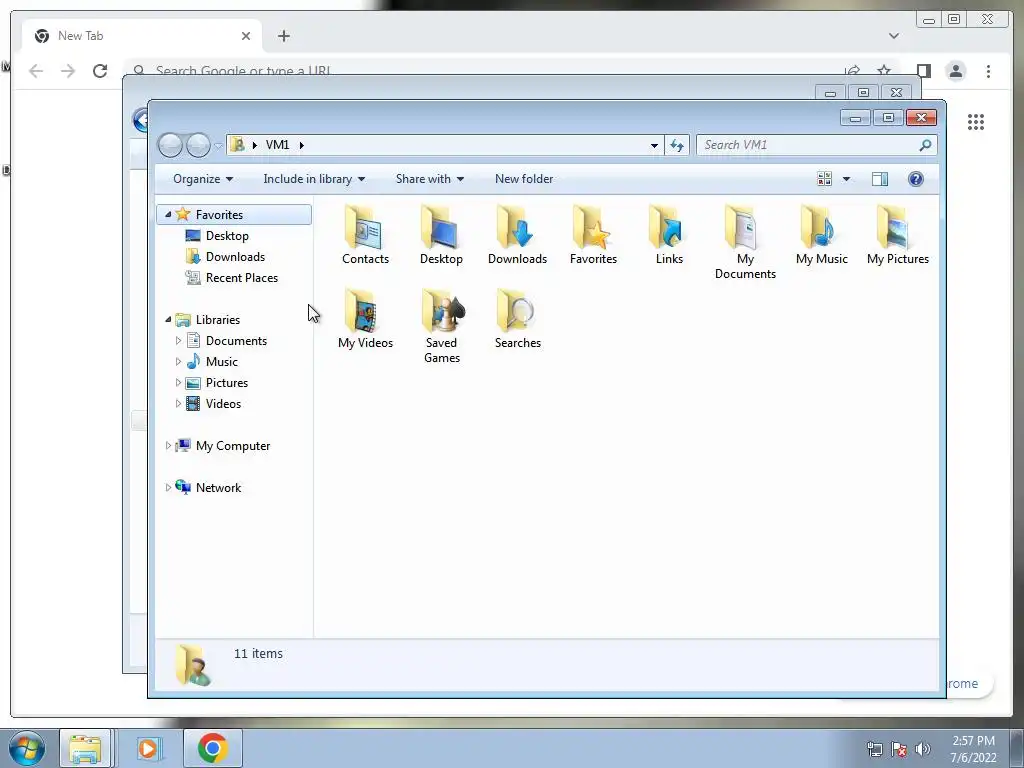
Task: Open the Share with menu
Action: [x=430, y=179]
